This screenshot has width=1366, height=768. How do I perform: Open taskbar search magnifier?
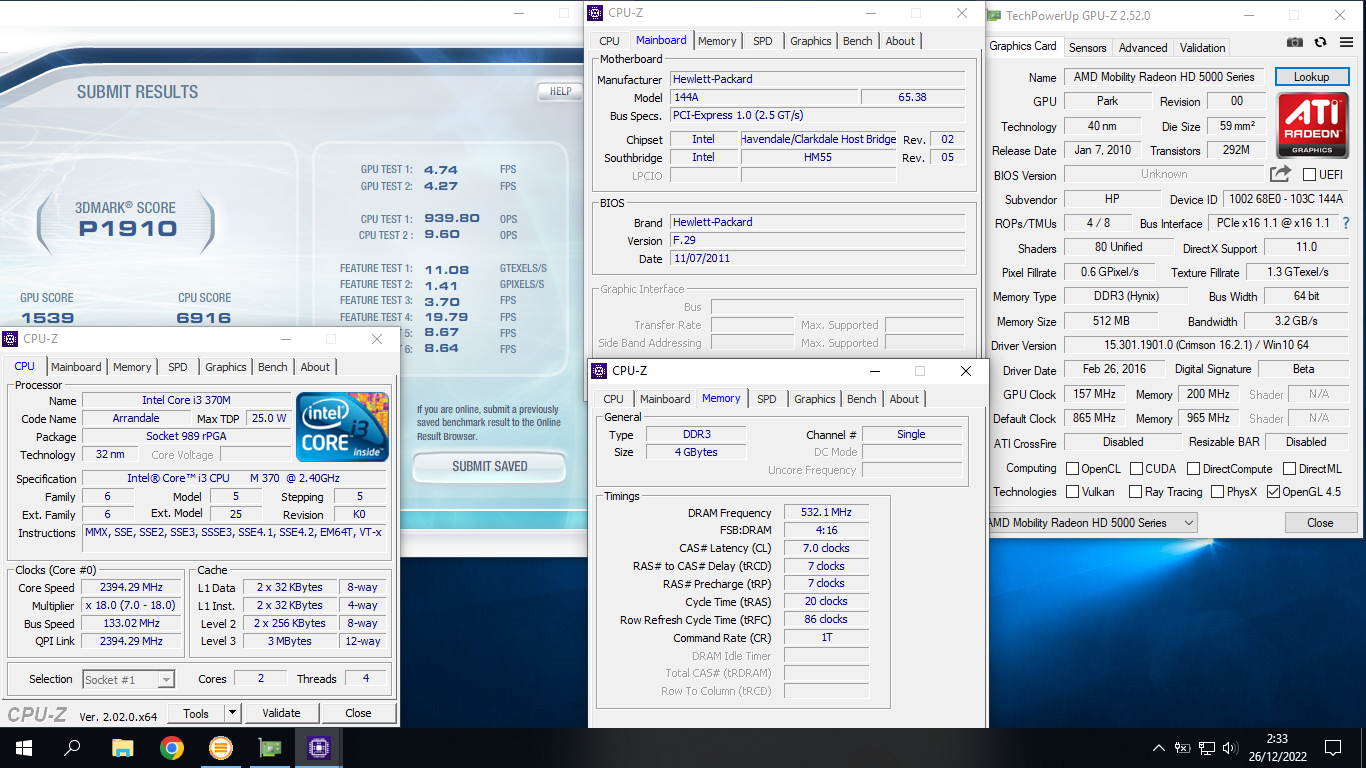click(72, 747)
